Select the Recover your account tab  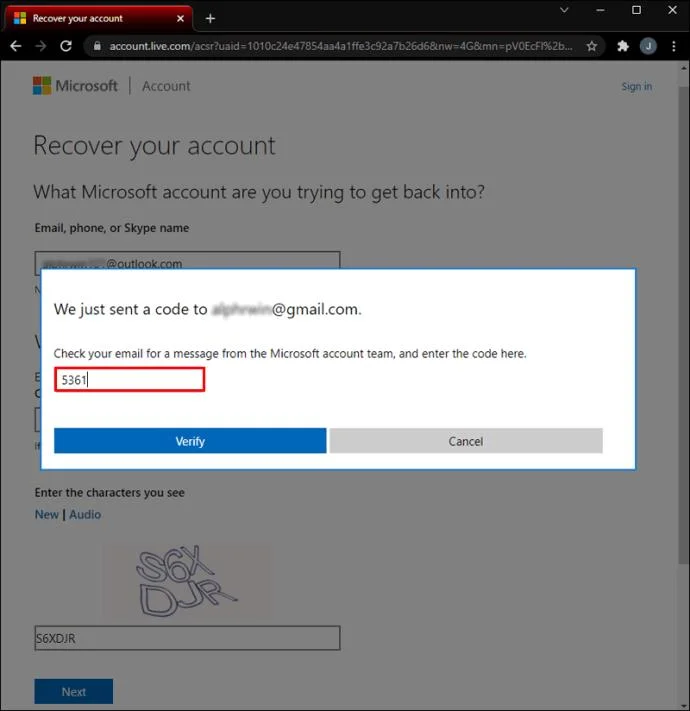pos(97,18)
